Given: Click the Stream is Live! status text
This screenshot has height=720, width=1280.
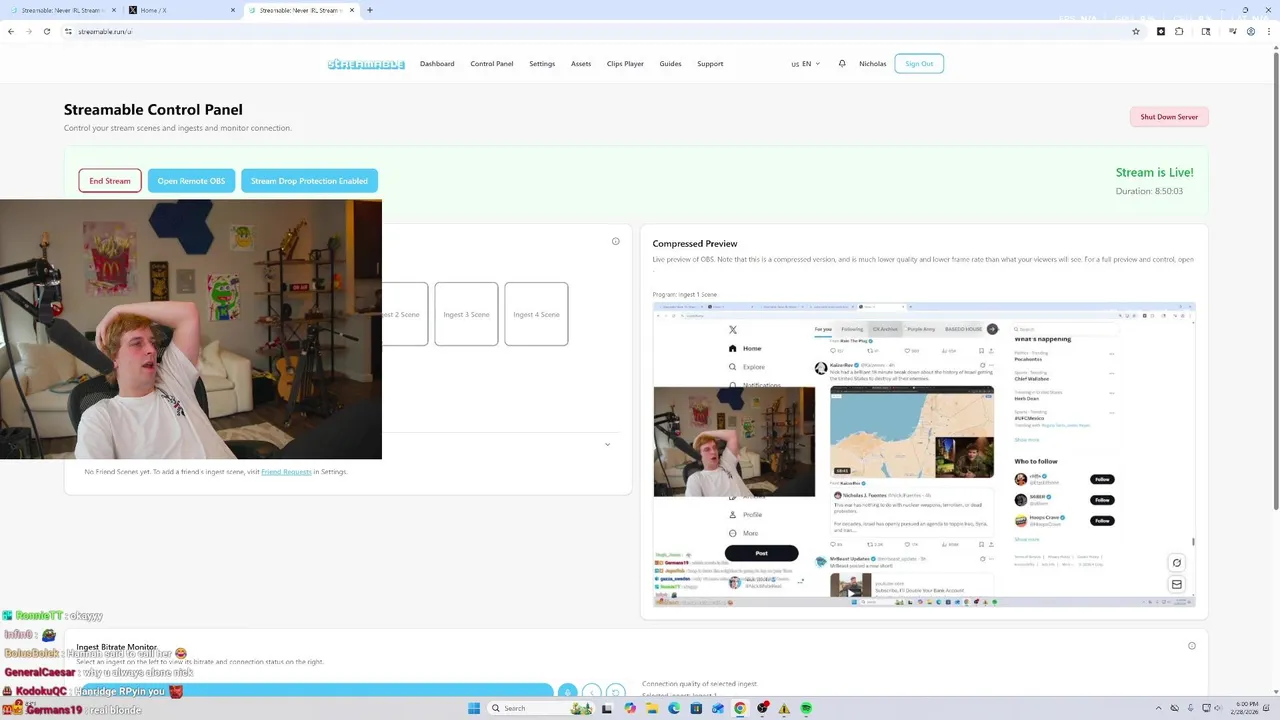Looking at the screenshot, I should coord(1154,172).
